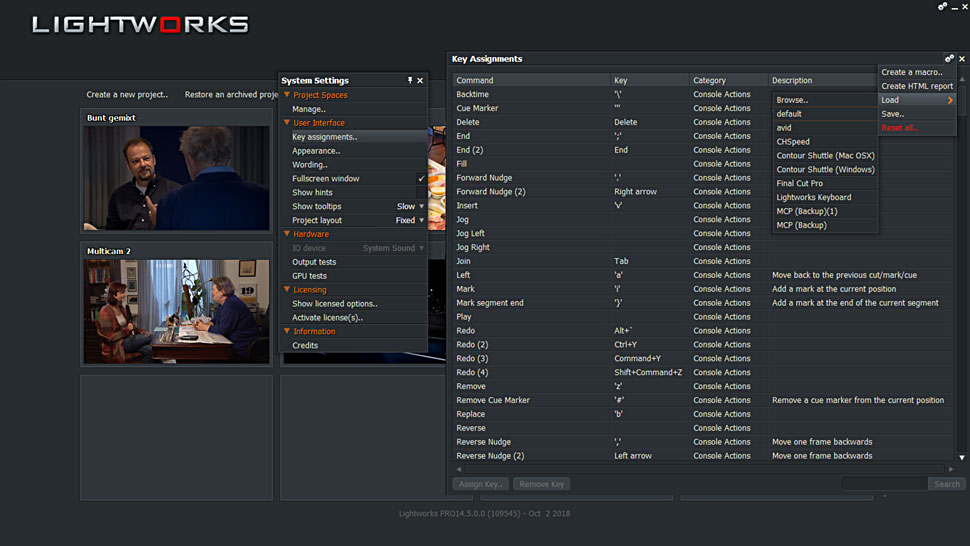
Task: Open Output tests
Action: [314, 262]
